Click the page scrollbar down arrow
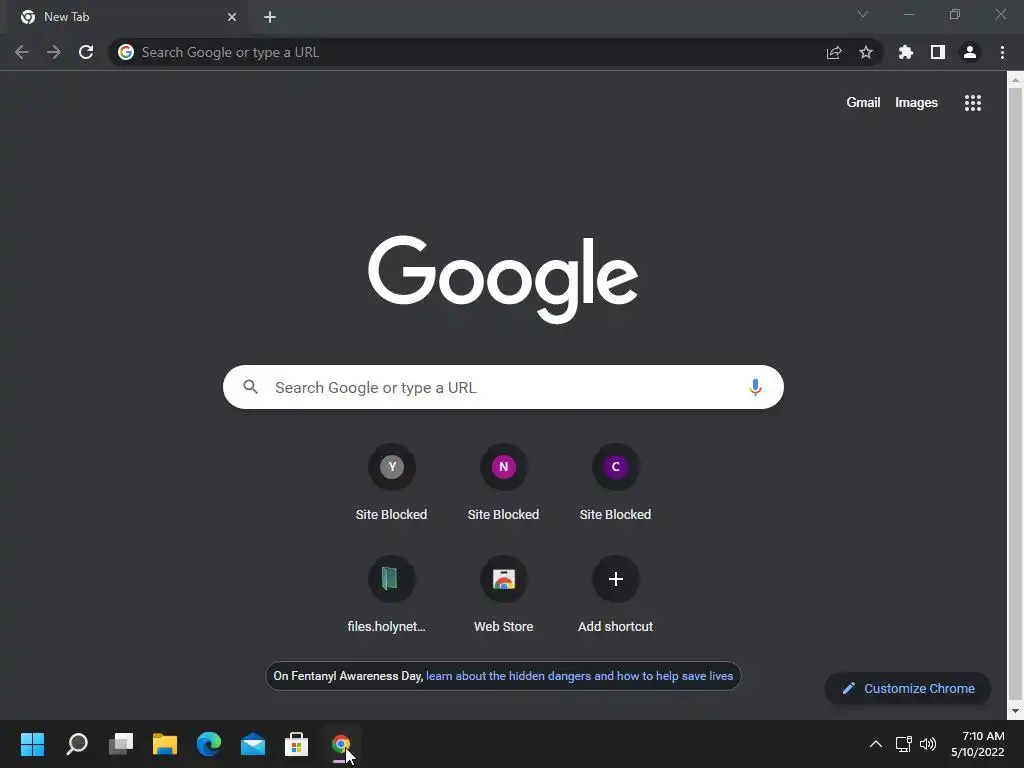1024x768 pixels. coord(1015,711)
